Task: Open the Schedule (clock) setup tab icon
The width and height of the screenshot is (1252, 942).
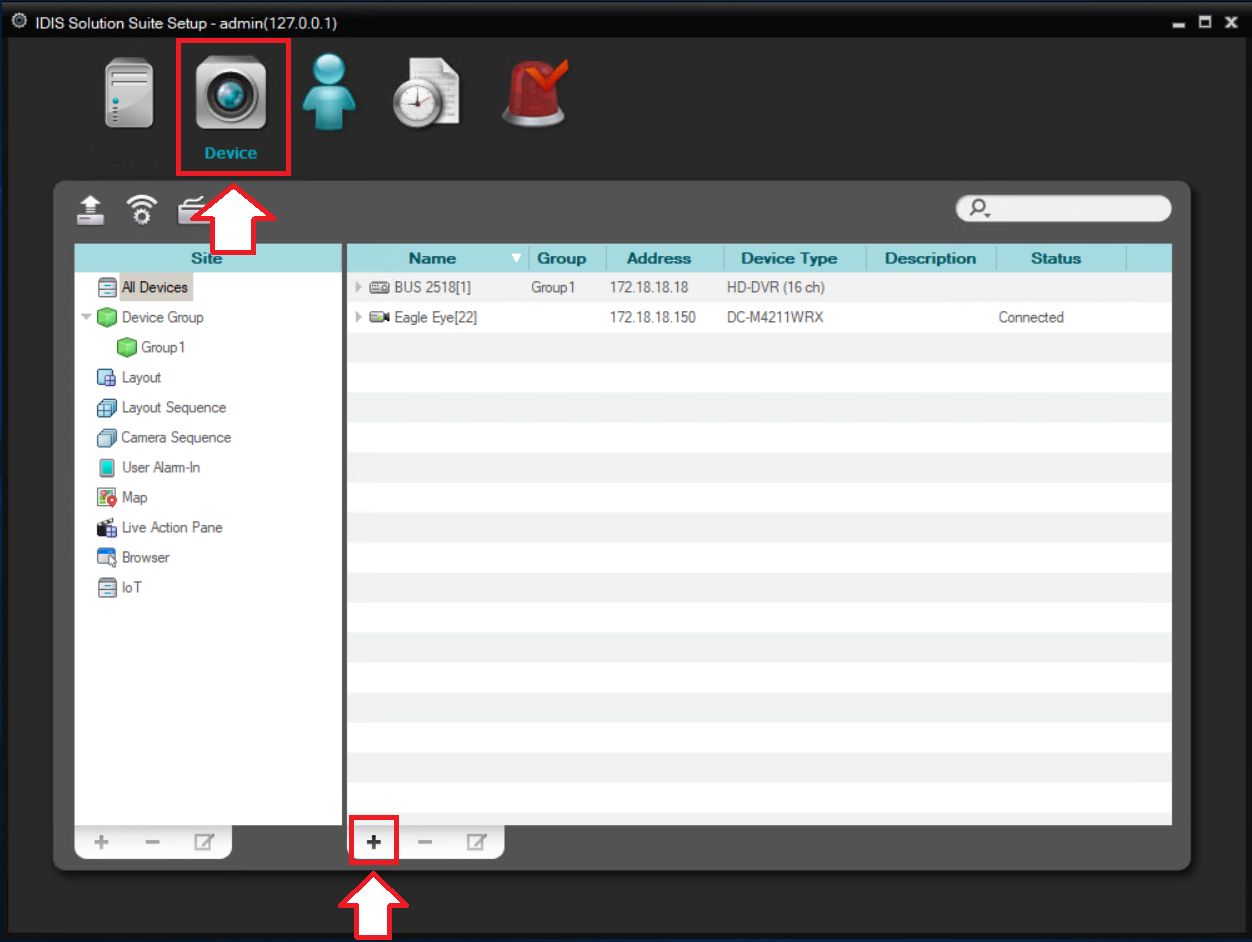Action: coord(426,94)
